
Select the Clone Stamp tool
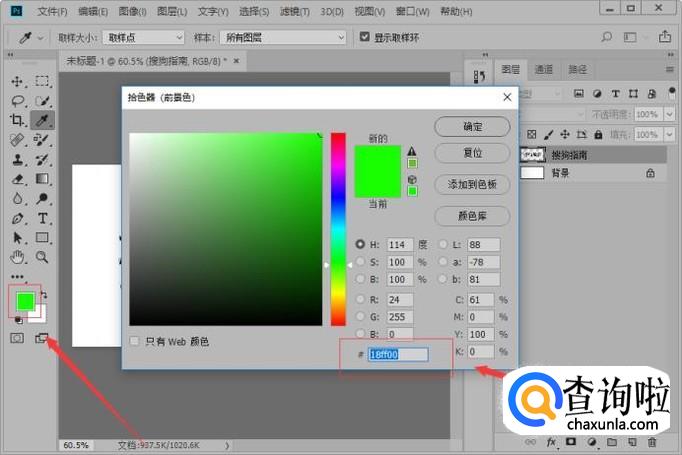pyautogui.click(x=17, y=160)
